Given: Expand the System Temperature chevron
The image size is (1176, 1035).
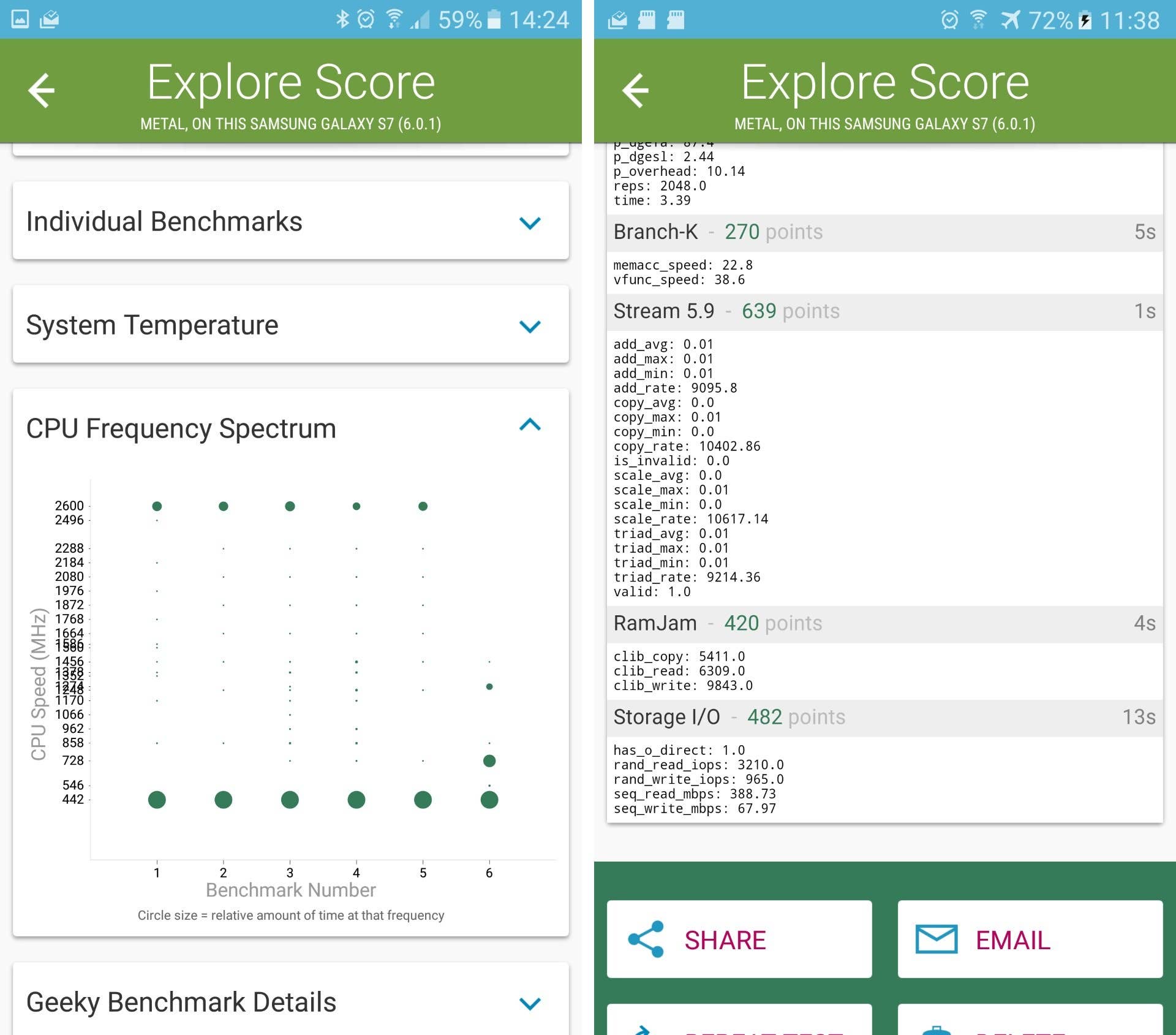Looking at the screenshot, I should (530, 326).
